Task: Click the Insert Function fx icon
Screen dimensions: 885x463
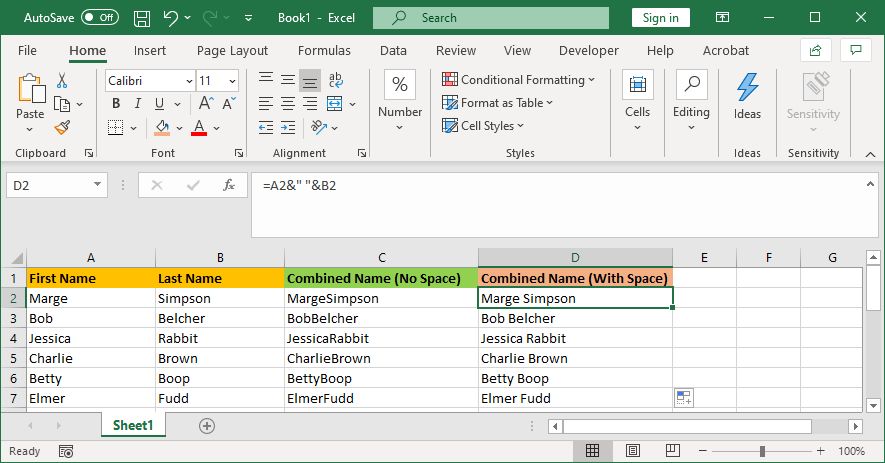Action: (x=229, y=185)
